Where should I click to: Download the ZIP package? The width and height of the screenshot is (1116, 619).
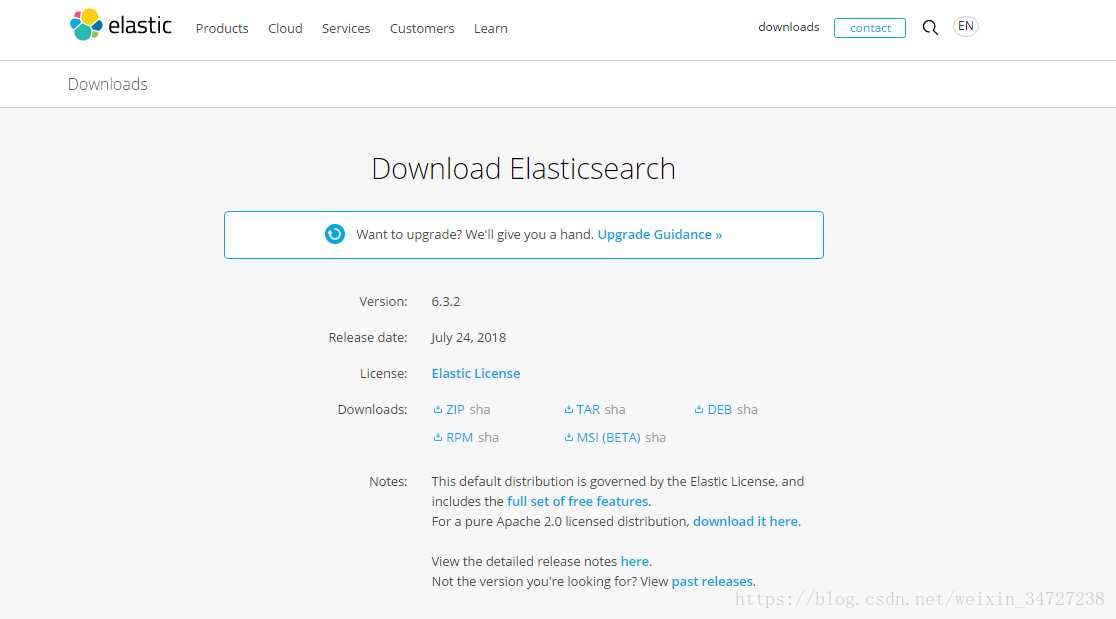[455, 410]
